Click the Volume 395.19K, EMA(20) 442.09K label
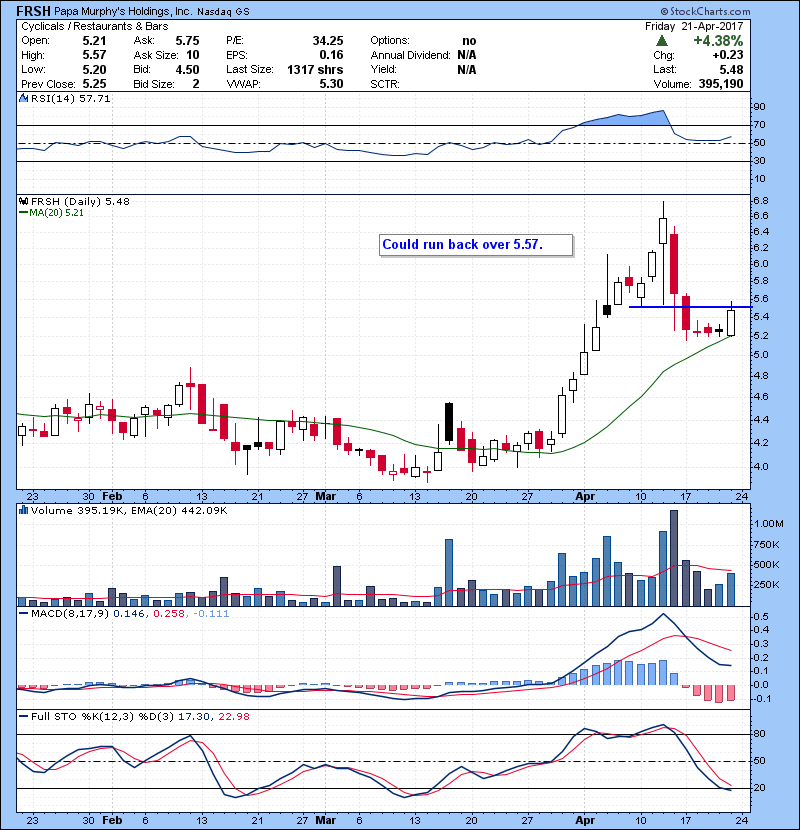This screenshot has height=830, width=800. 129,510
